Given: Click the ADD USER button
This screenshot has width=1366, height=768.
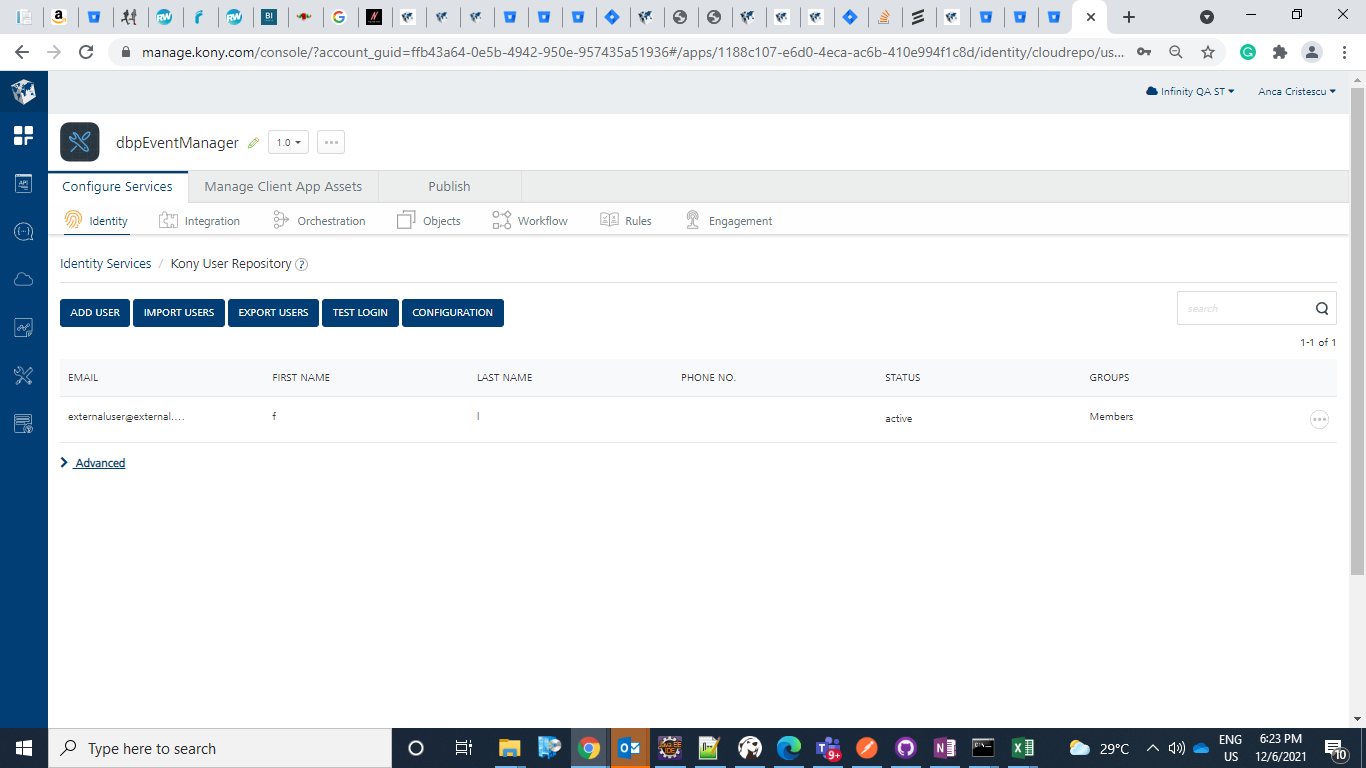Looking at the screenshot, I should click(95, 313).
